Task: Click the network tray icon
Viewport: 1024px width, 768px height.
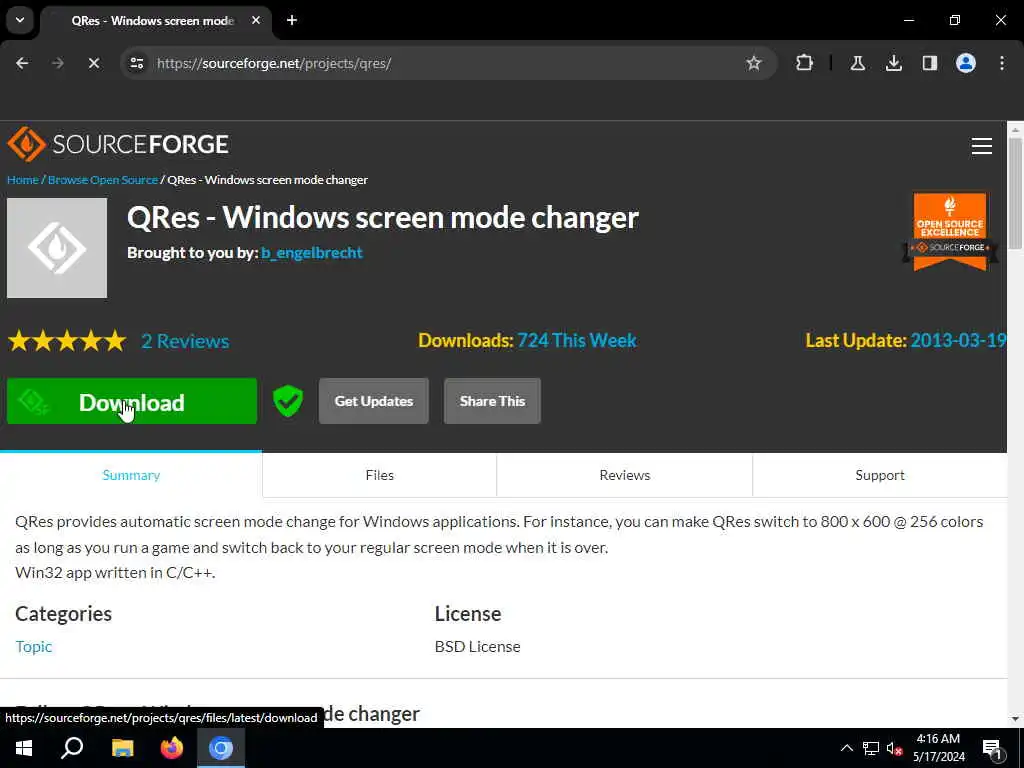Action: (871, 748)
